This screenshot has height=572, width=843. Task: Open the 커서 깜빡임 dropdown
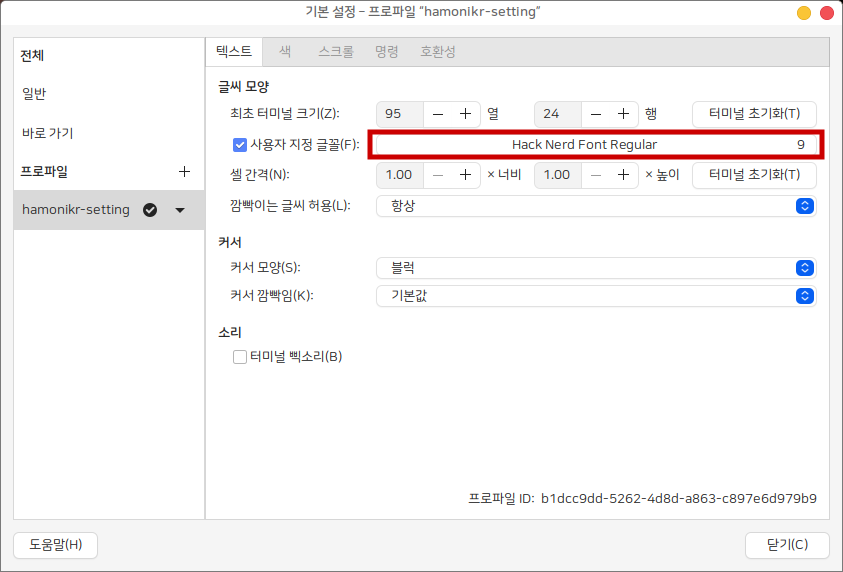[596, 296]
